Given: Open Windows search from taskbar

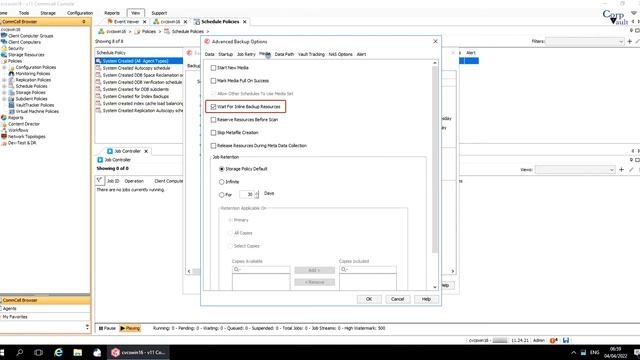Looking at the screenshot, I should tap(20, 352).
